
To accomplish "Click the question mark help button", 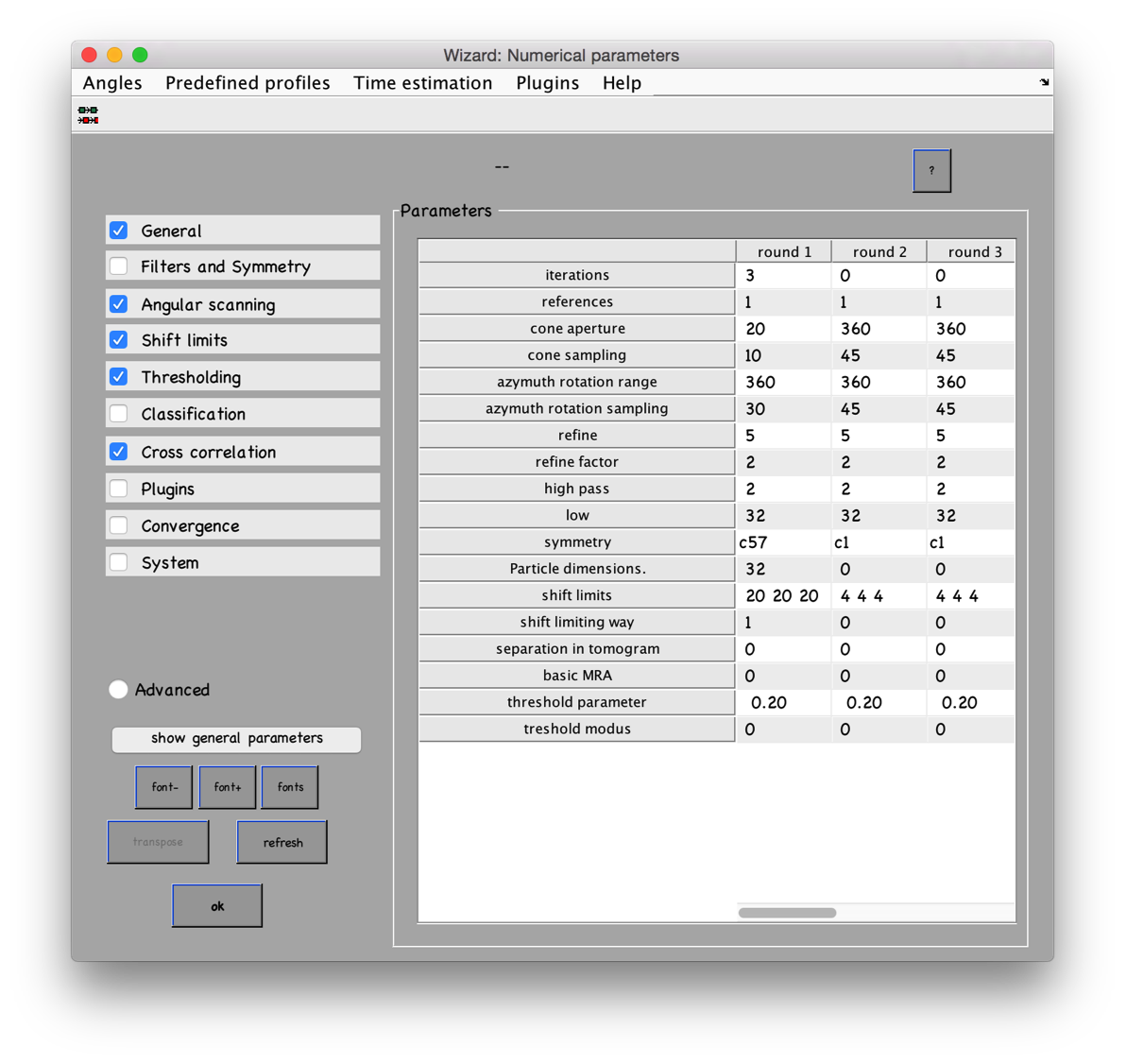I will pyautogui.click(x=931, y=170).
